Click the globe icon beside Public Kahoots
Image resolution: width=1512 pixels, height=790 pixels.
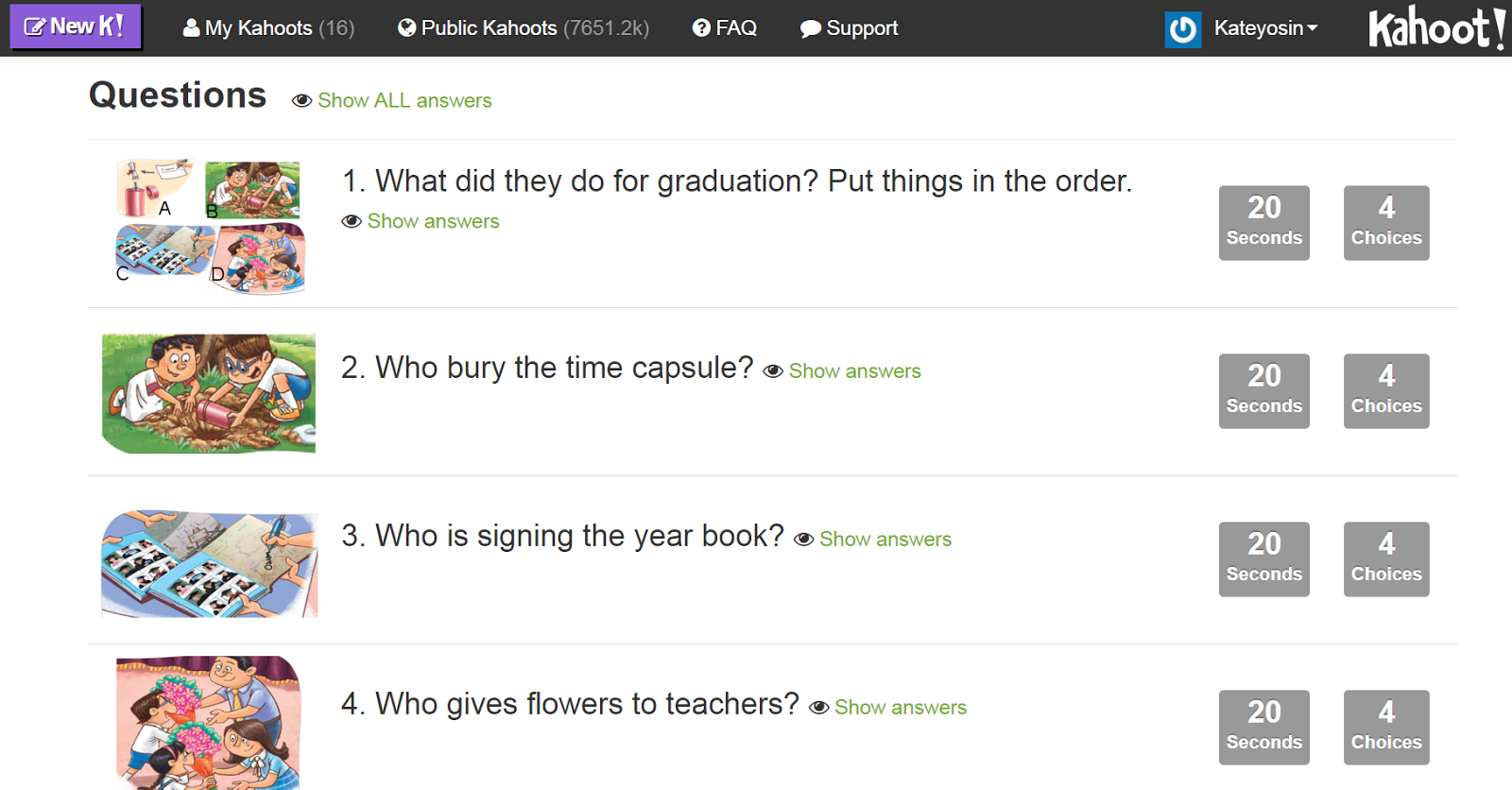406,27
